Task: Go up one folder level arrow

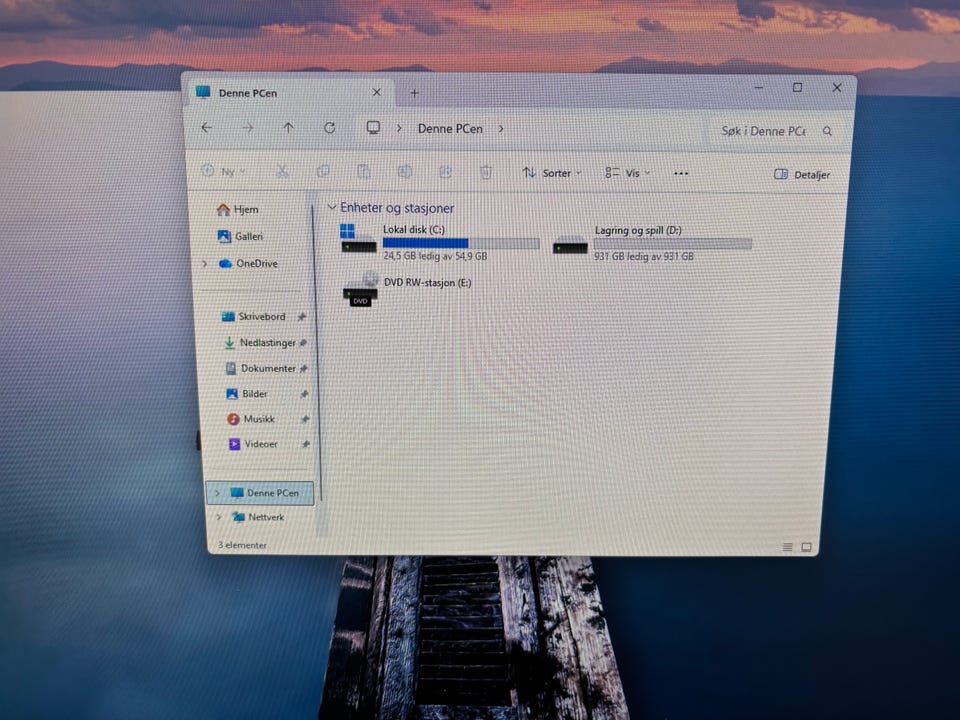Action: 288,127
